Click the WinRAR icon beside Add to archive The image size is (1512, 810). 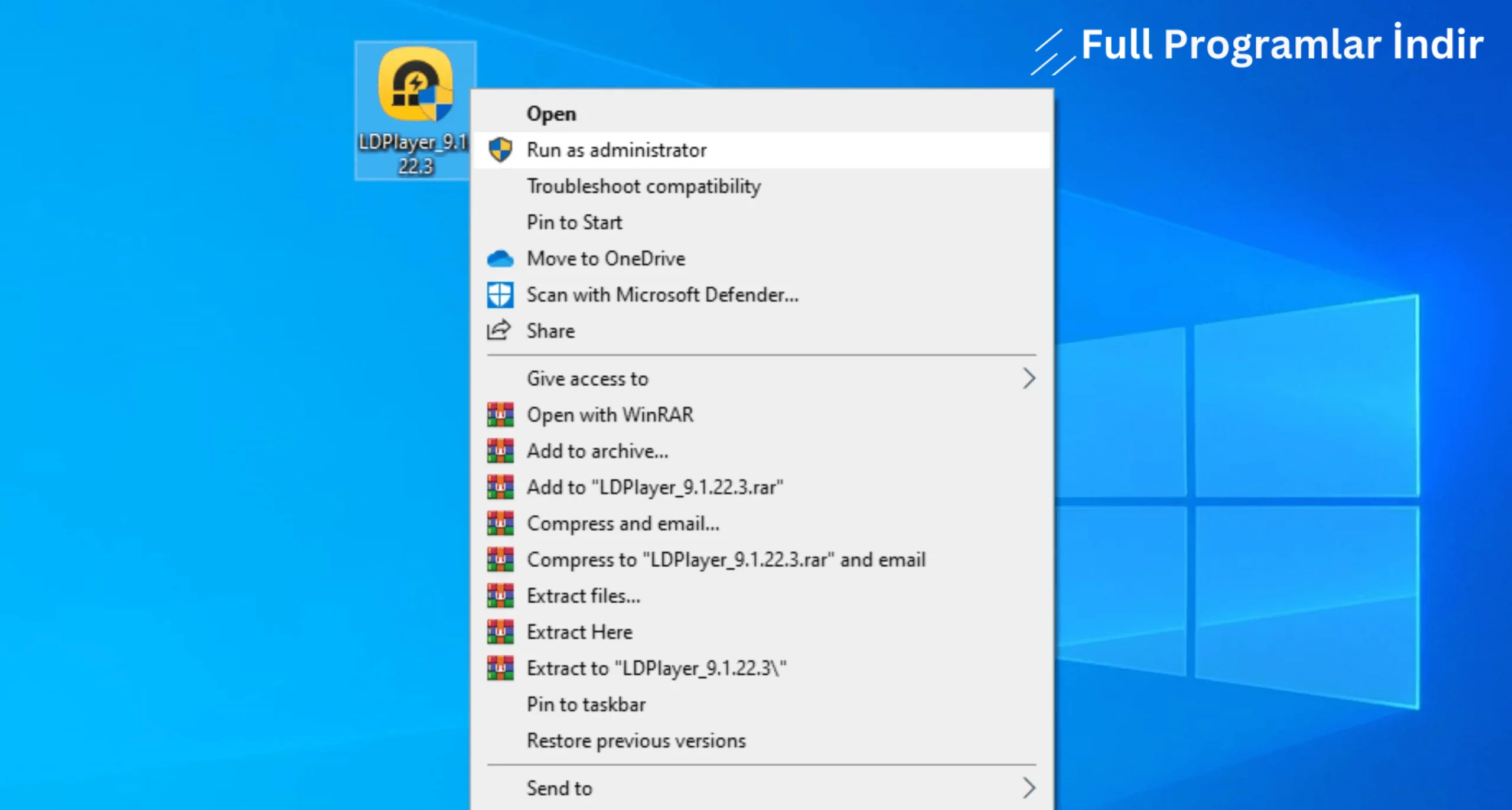pos(500,451)
